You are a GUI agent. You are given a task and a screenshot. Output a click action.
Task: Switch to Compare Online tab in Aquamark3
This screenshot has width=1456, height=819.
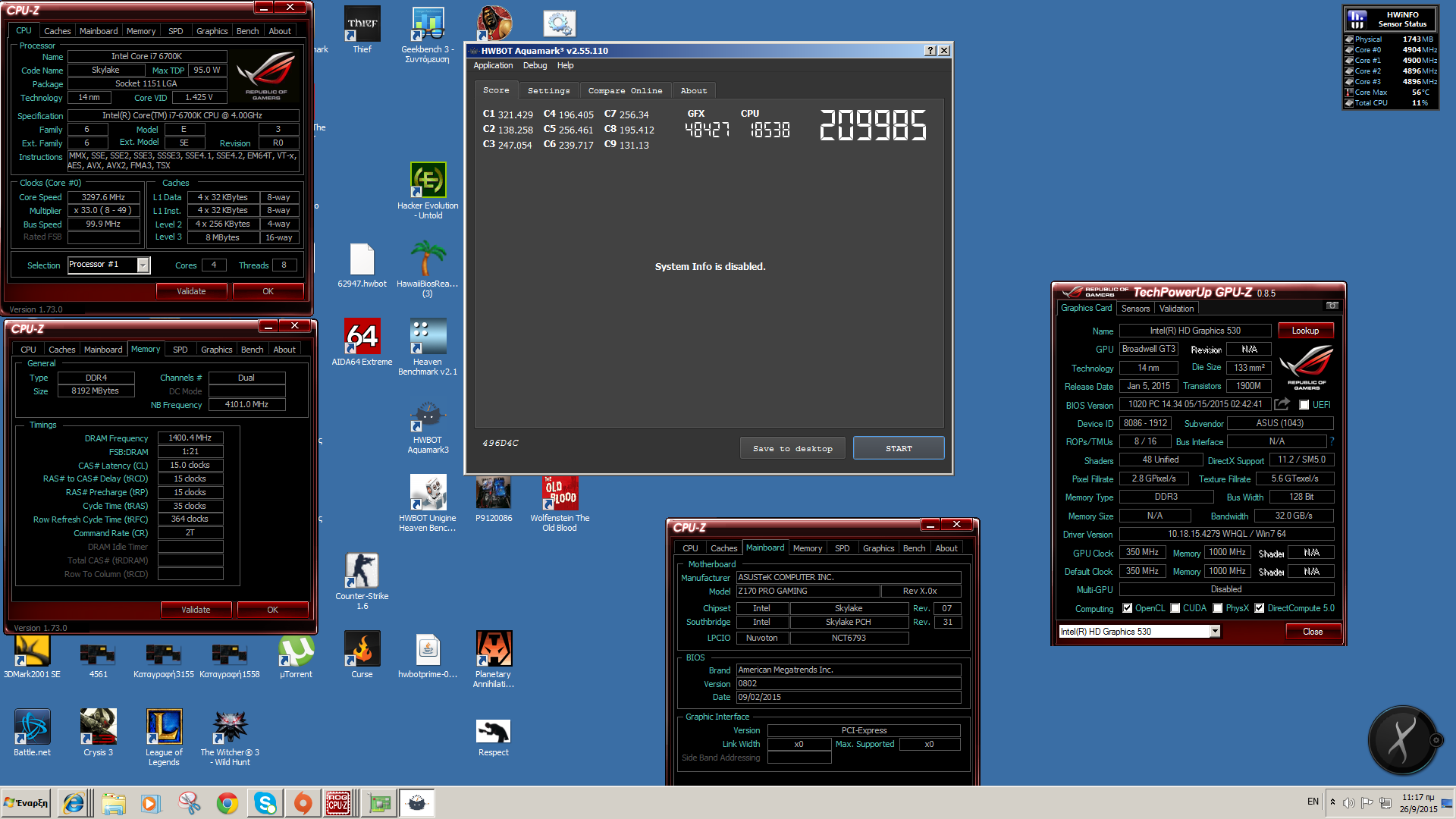pyautogui.click(x=625, y=90)
